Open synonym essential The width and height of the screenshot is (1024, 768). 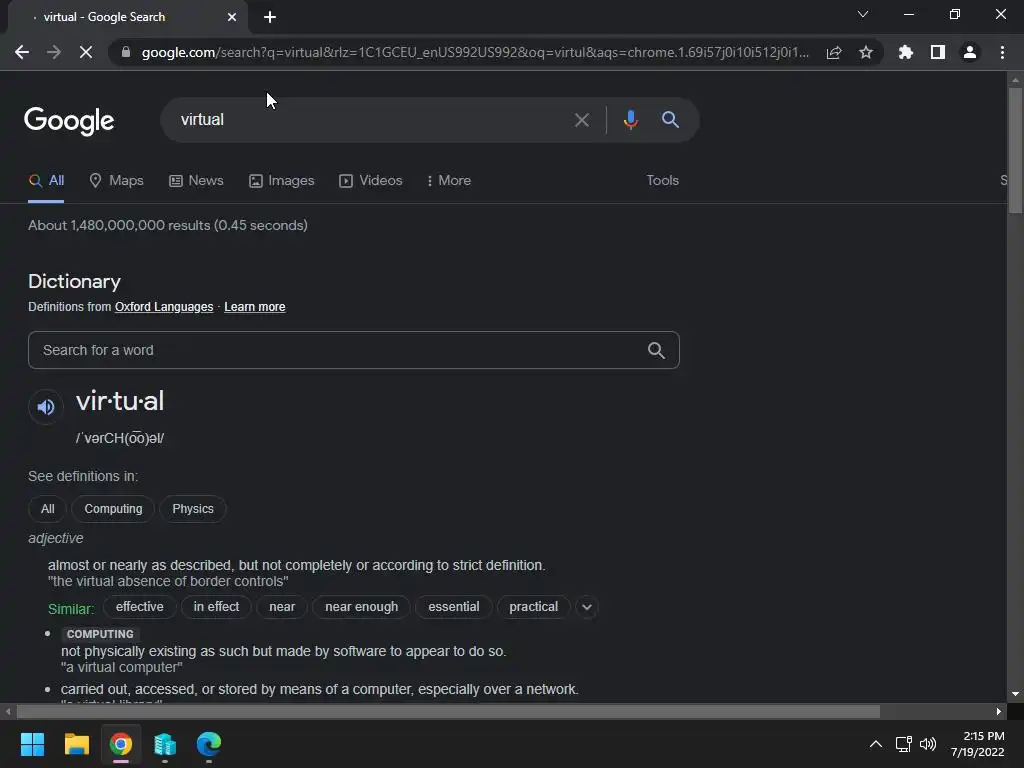(454, 607)
